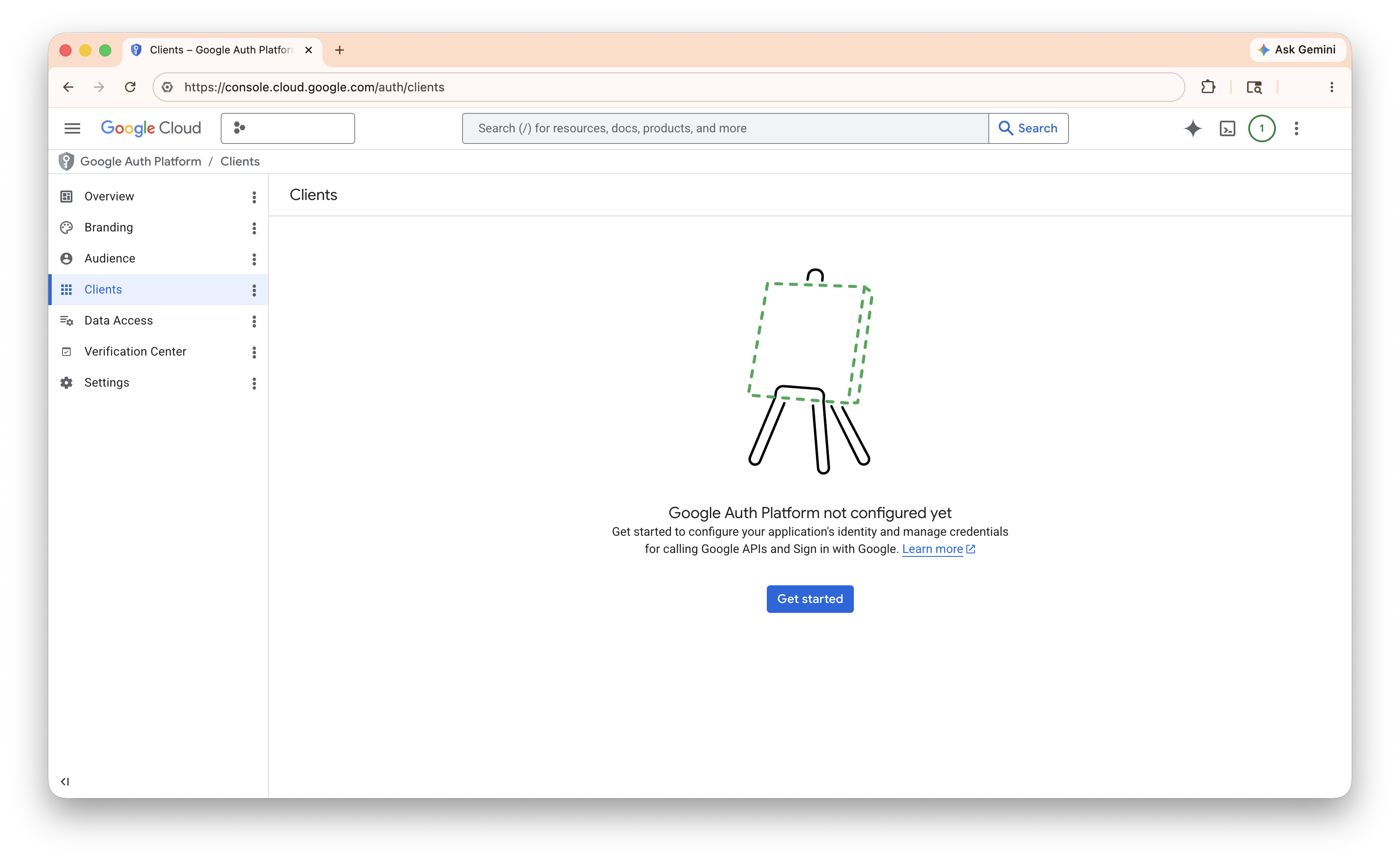Click the Overview dashboard icon
This screenshot has height=862, width=1400.
[x=67, y=196]
